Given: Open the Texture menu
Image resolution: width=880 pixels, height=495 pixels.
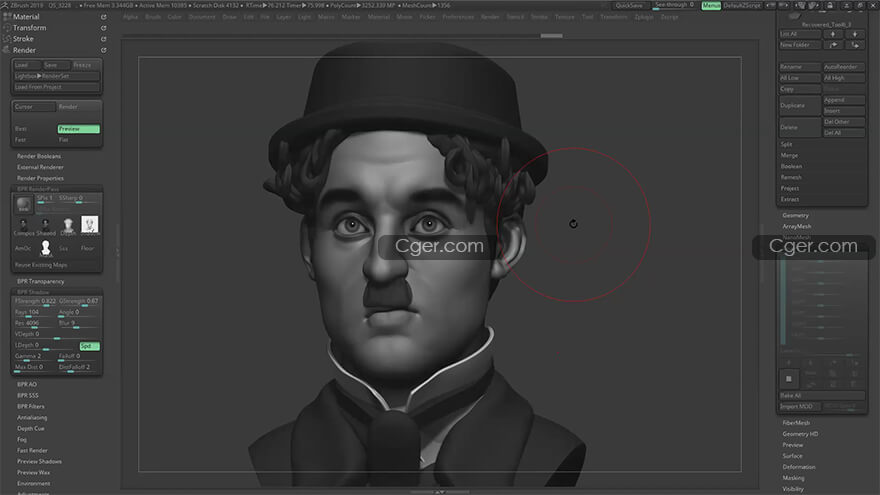Looking at the screenshot, I should point(565,17).
